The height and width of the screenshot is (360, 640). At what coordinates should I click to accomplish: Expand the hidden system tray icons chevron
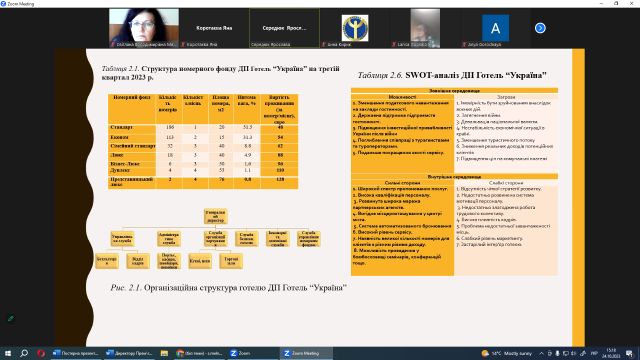point(542,353)
